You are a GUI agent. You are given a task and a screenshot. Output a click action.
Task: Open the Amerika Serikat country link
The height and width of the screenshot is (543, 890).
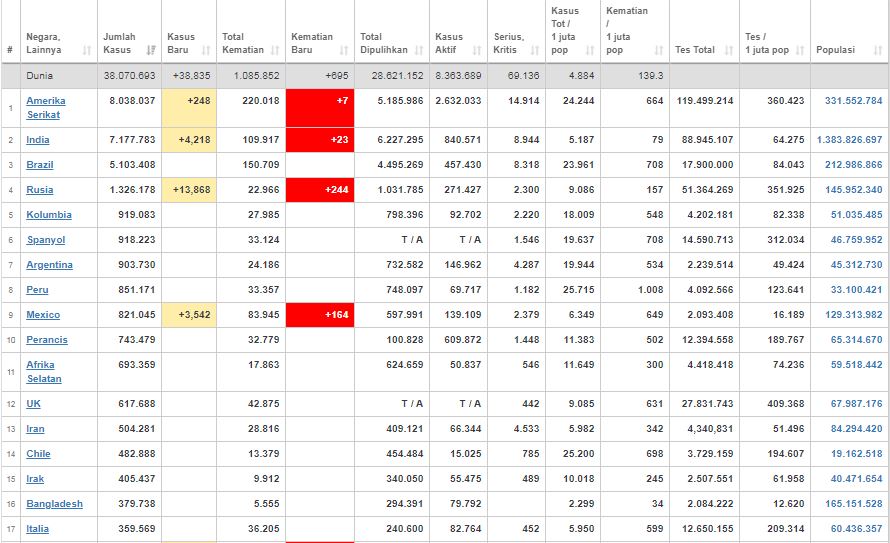pos(45,107)
